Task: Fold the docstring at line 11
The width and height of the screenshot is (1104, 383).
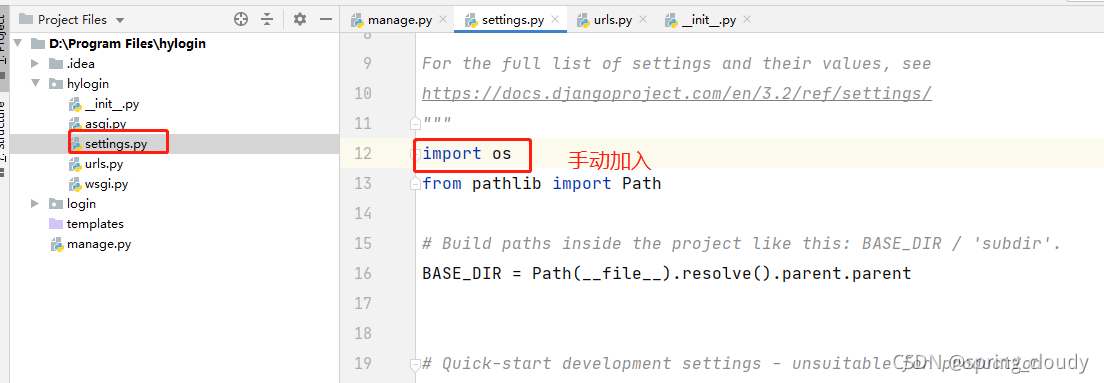Action: coord(415,124)
